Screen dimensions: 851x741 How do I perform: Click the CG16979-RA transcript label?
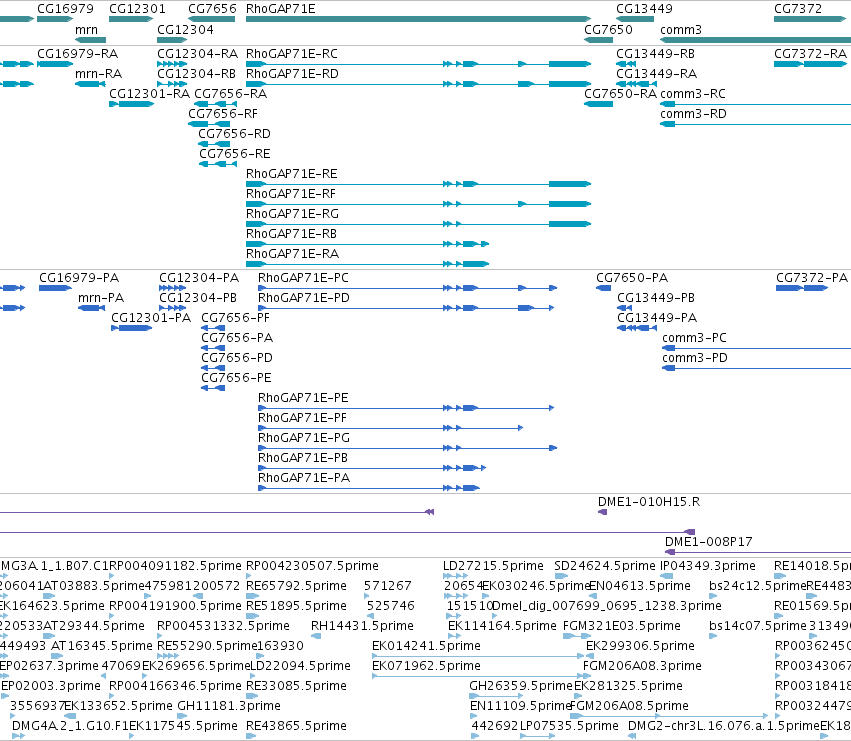pos(77,54)
